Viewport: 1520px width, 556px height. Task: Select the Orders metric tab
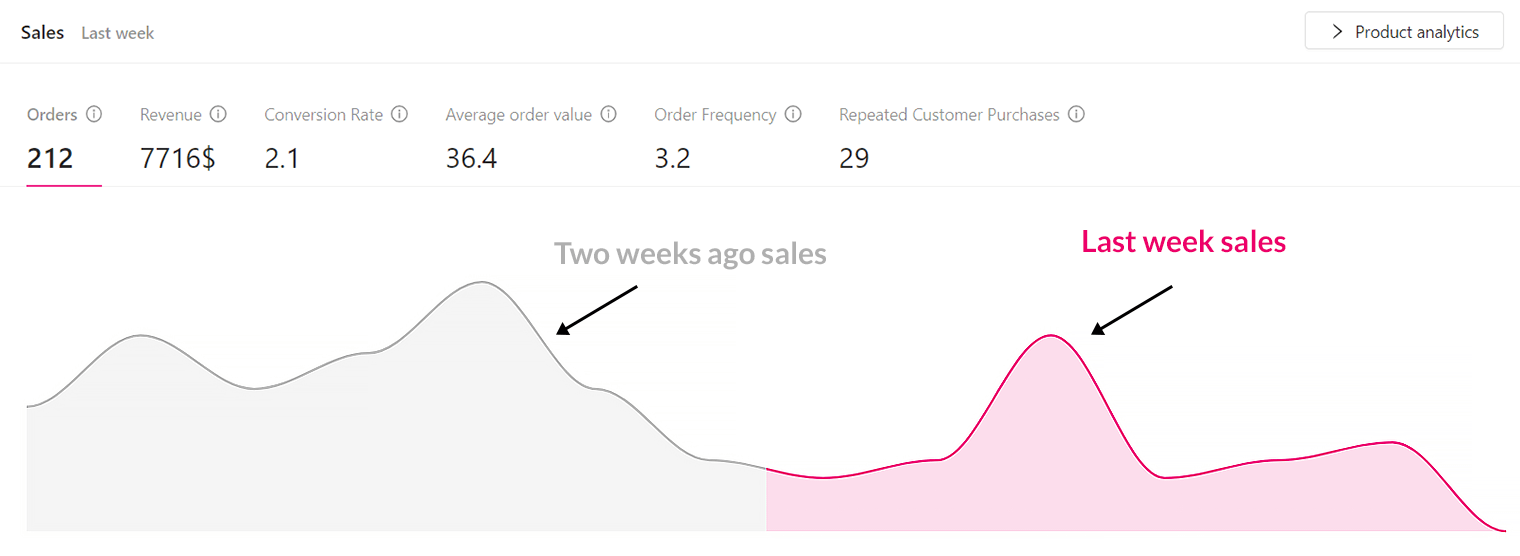coord(52,138)
